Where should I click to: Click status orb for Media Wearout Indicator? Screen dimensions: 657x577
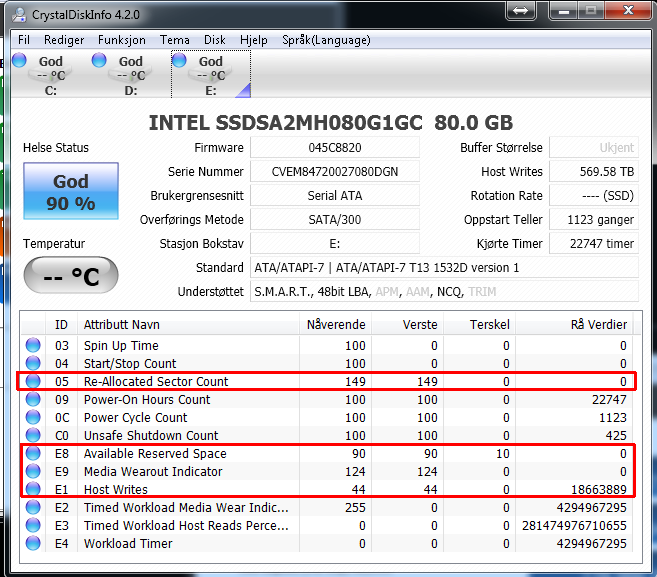[33, 471]
